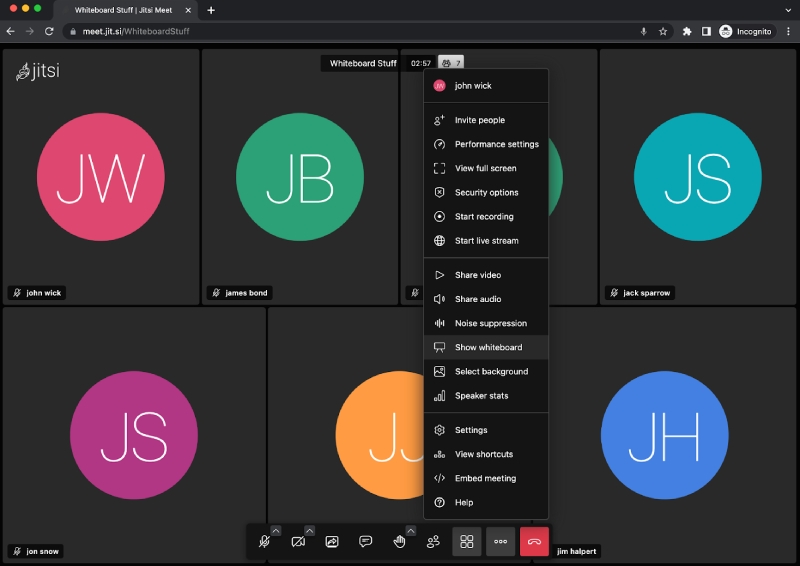
Task: Open a new tab with the plus button
Action: coord(211,10)
